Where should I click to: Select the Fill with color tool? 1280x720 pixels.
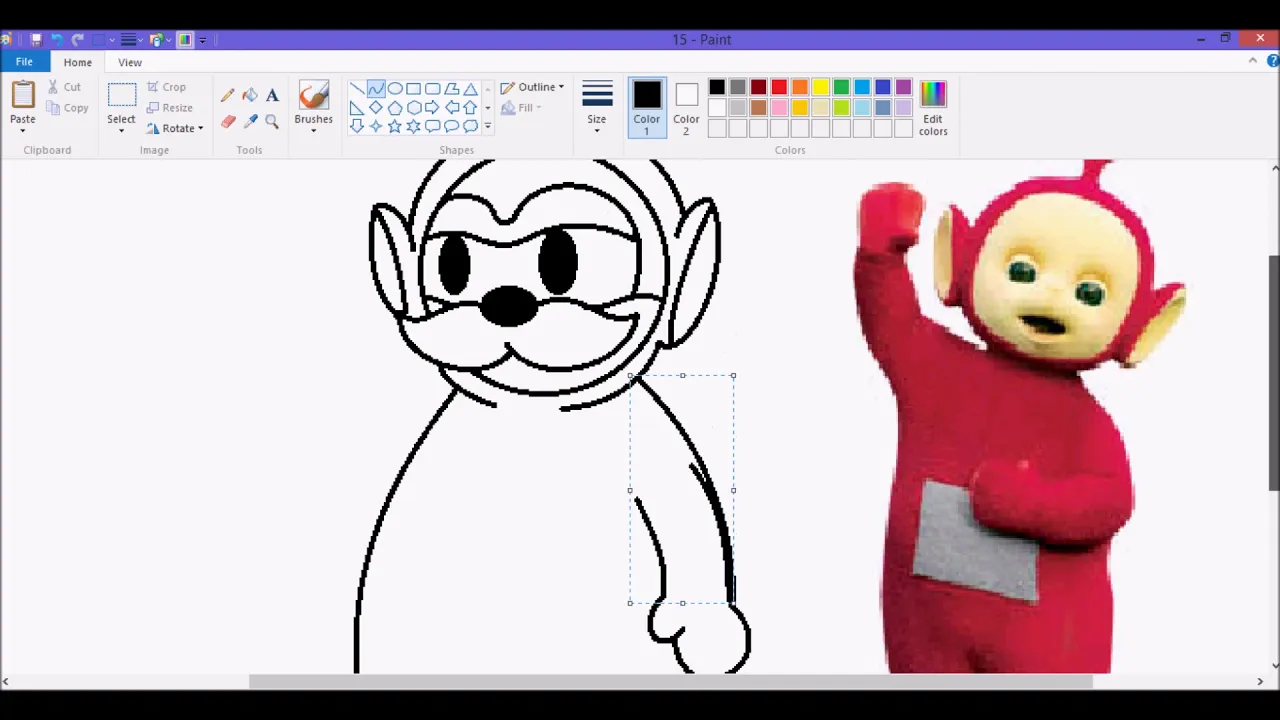[x=250, y=95]
